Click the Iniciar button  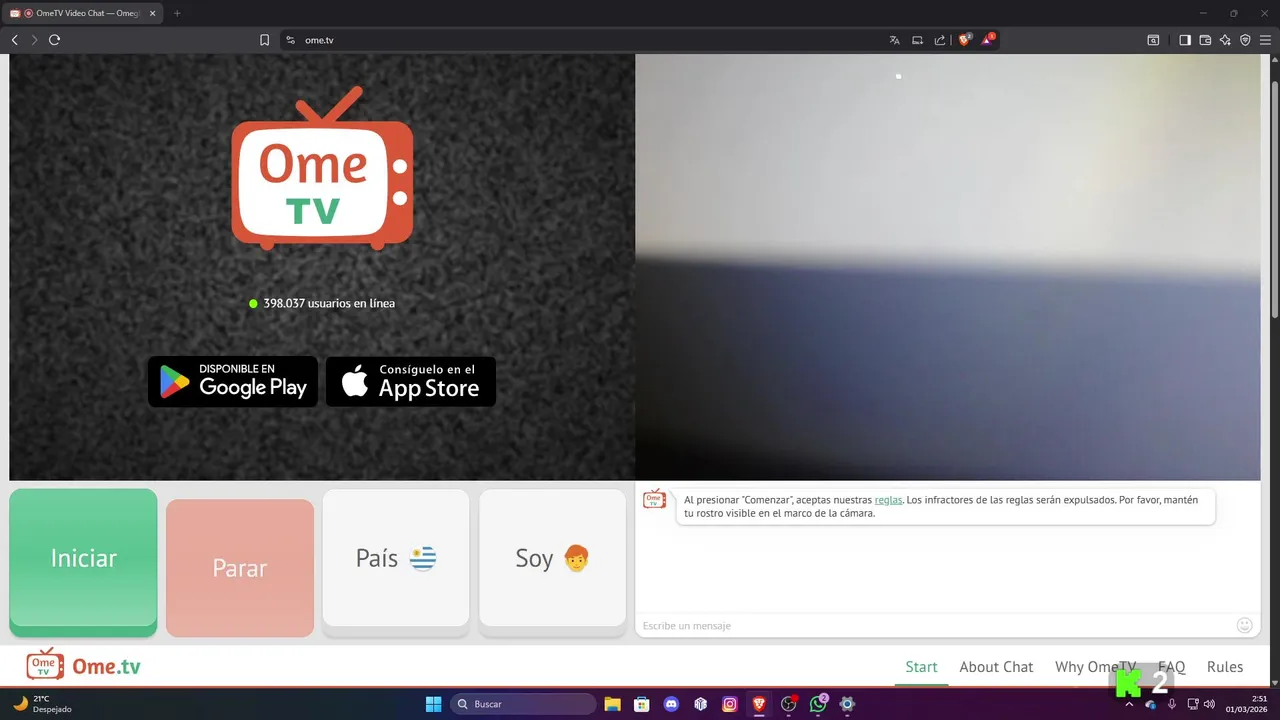point(83,560)
